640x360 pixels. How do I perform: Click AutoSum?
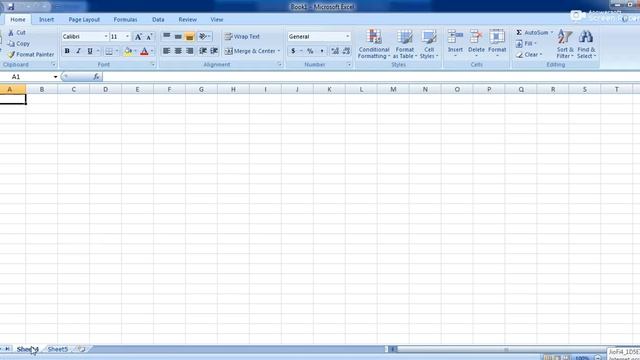(532, 33)
